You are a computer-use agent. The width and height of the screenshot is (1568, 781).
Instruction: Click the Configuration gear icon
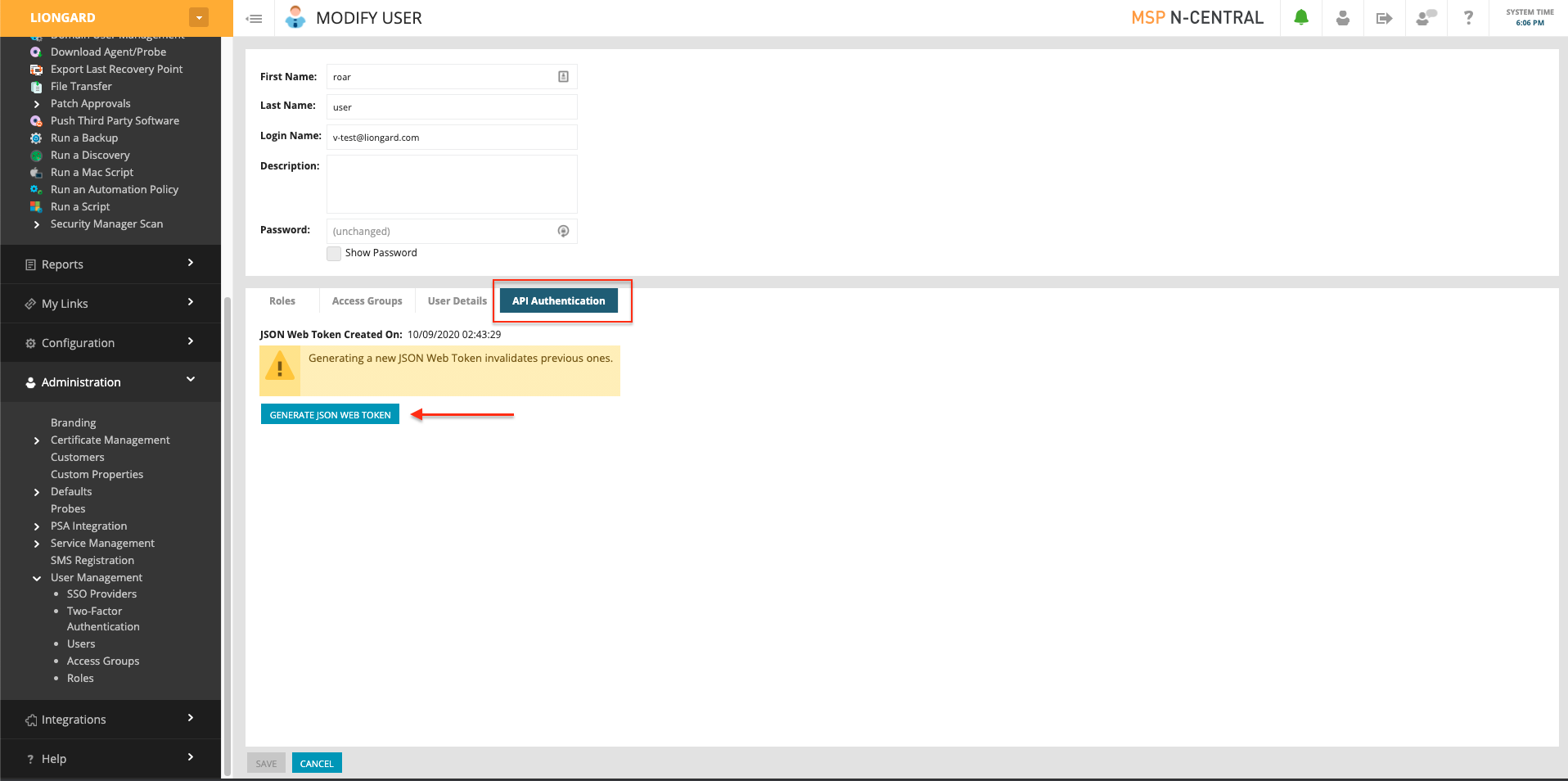point(30,343)
